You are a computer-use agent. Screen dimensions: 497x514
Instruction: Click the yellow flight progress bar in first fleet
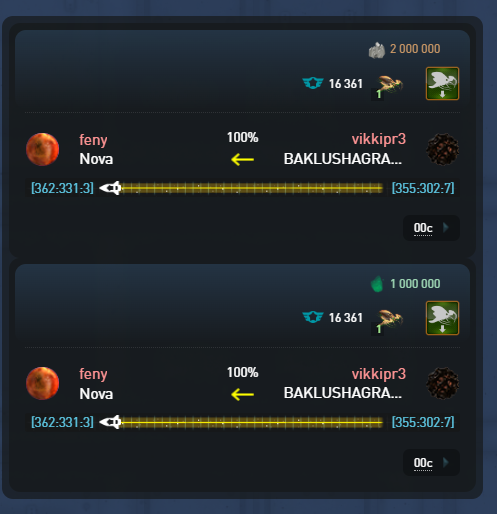(252, 188)
